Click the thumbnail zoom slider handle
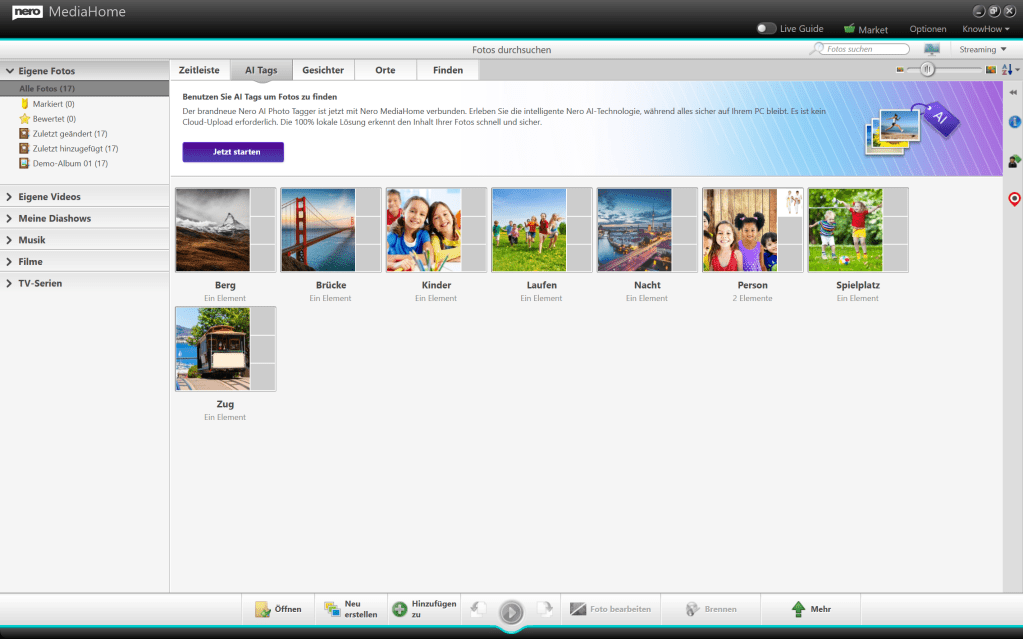The height and width of the screenshot is (639, 1023). pos(928,69)
